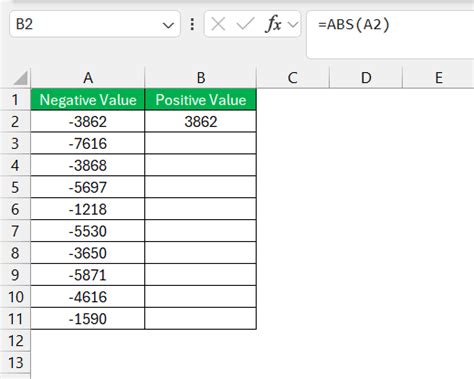Select the Negative Value header cell
Screen dimensions: 474x379
(x=88, y=100)
